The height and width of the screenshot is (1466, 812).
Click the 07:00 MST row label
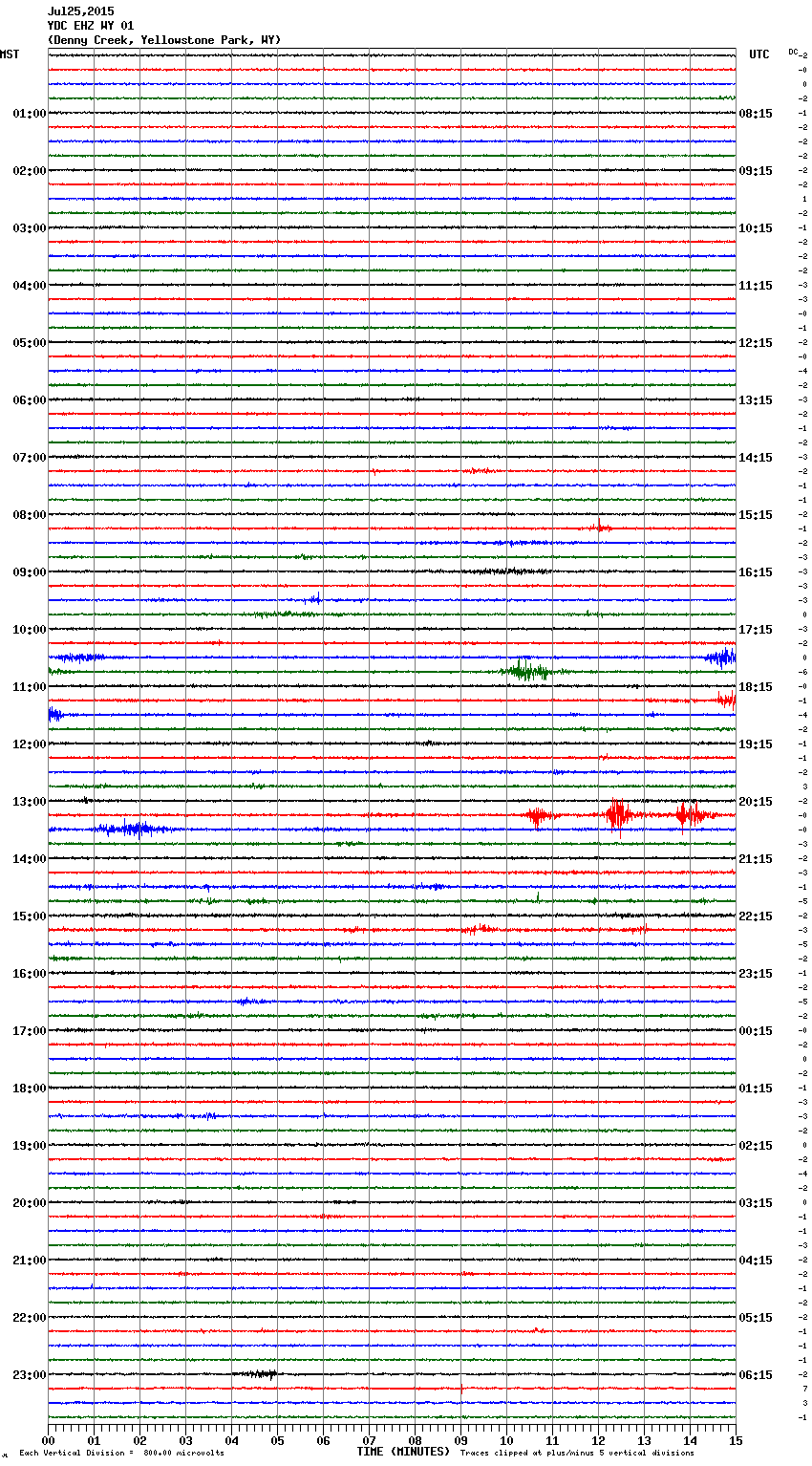pos(30,458)
